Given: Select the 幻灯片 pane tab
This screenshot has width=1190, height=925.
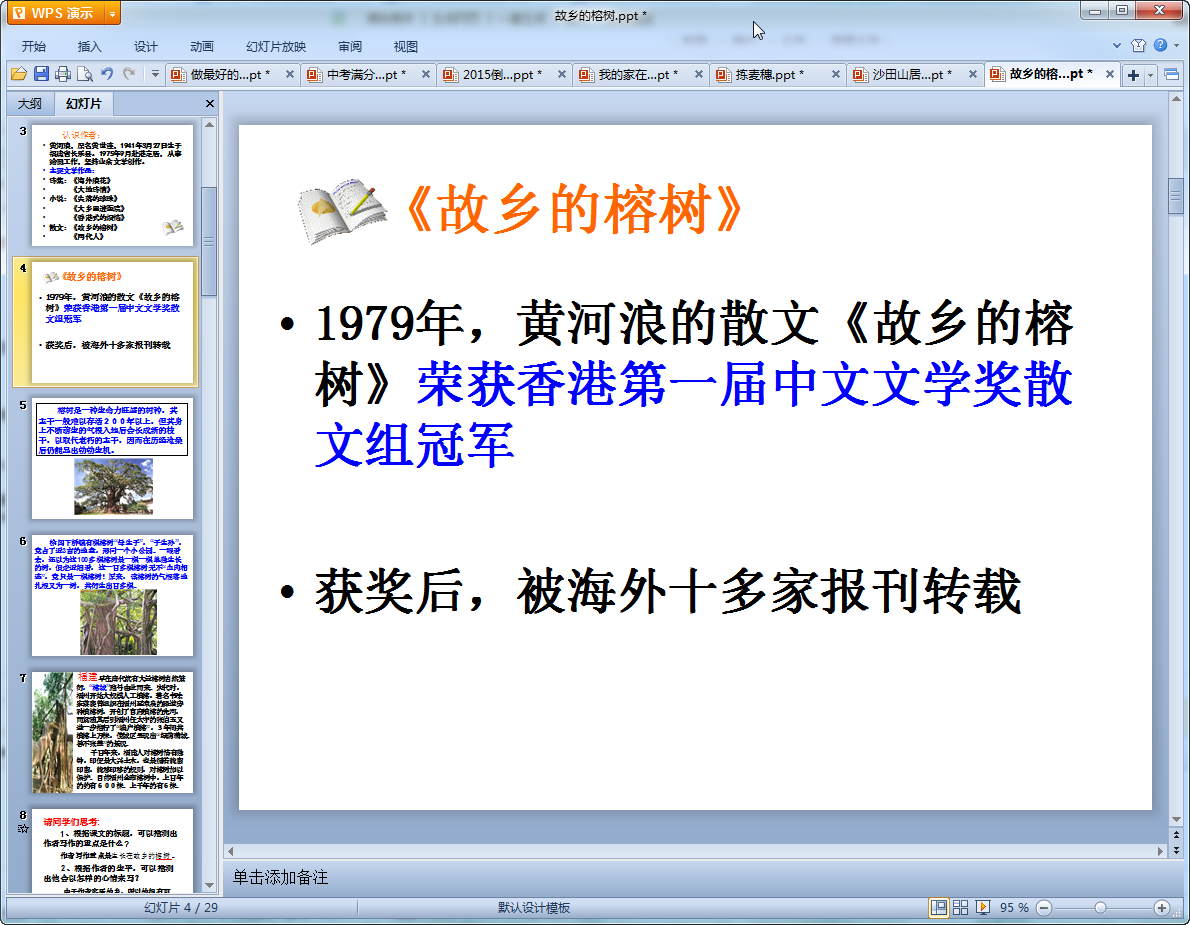Looking at the screenshot, I should coord(83,103).
